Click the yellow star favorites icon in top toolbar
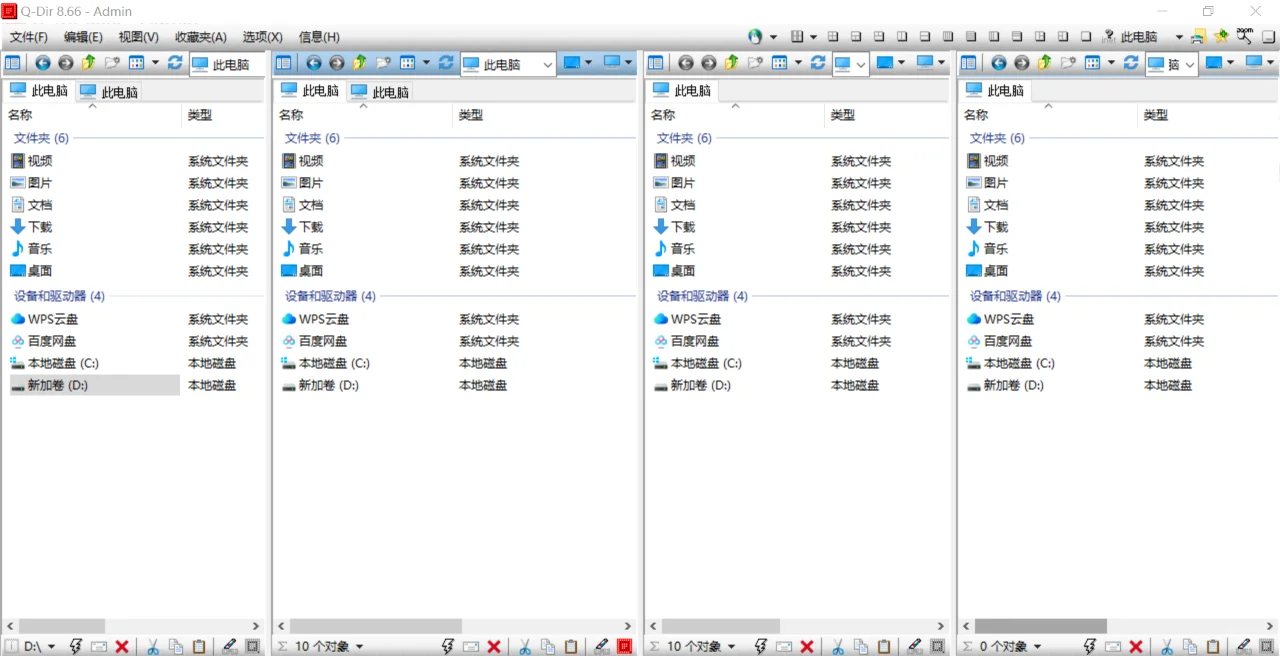The height and width of the screenshot is (656, 1280). pos(1221,37)
